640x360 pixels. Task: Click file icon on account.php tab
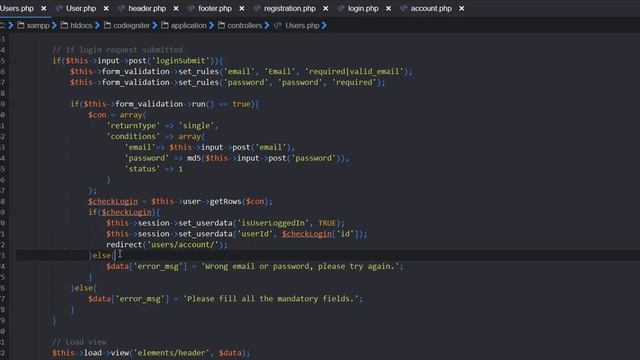(404, 8)
